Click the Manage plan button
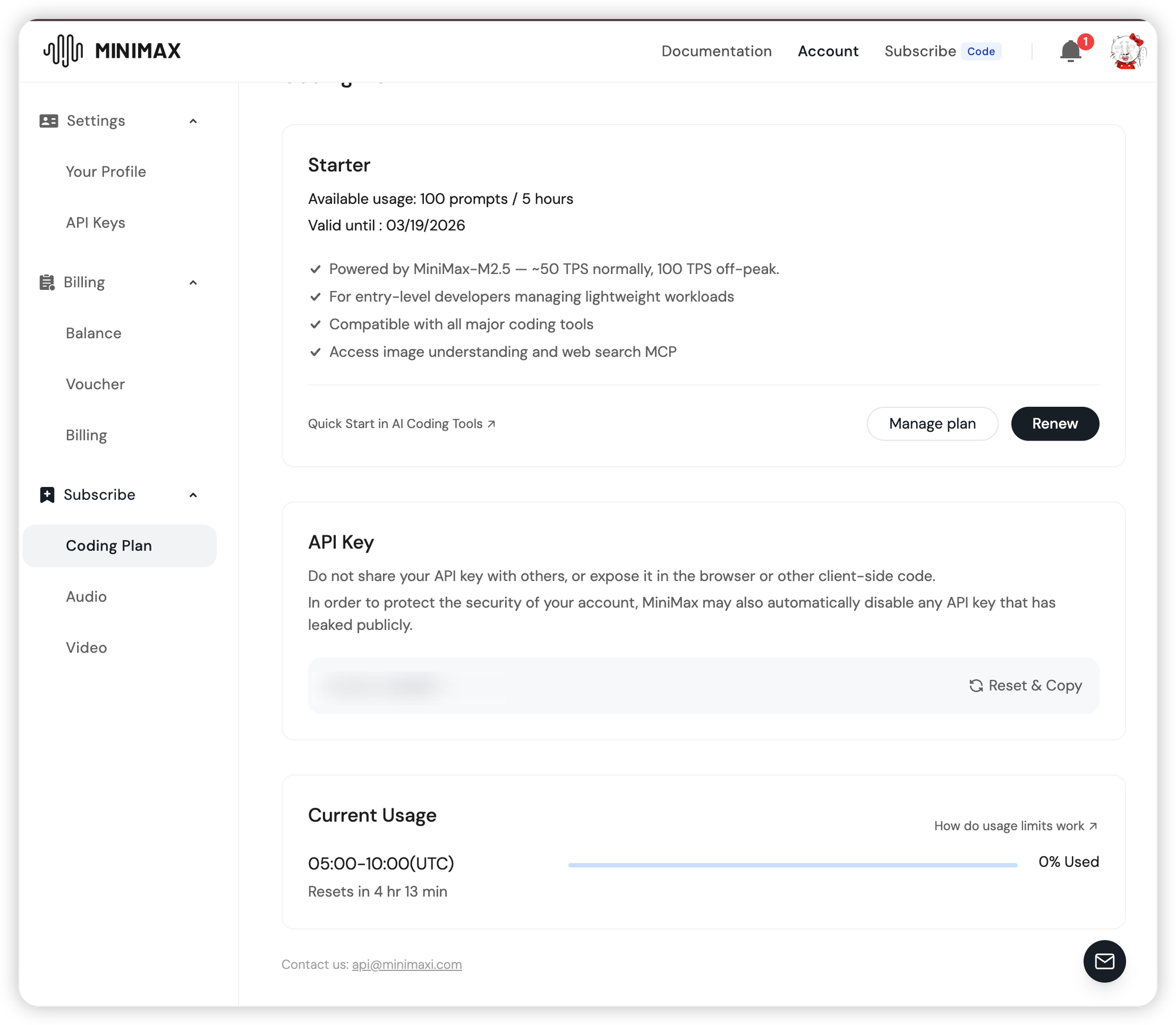 932,423
